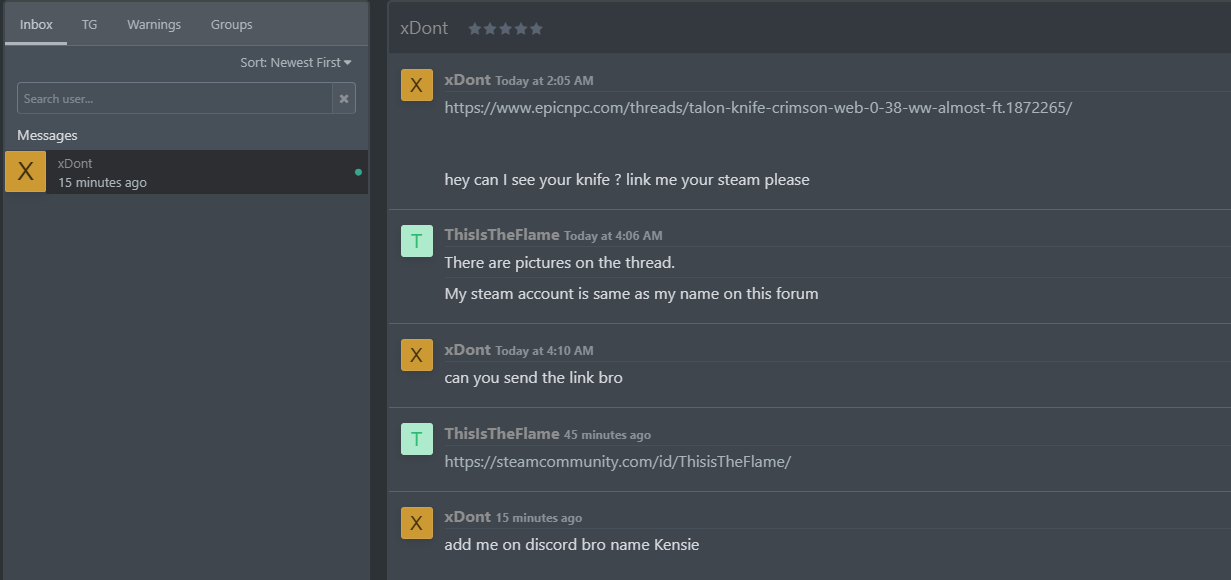Screen dimensions: 1231x580
Task: Click the '45 minutes ago' timestamp
Action: click(607, 435)
